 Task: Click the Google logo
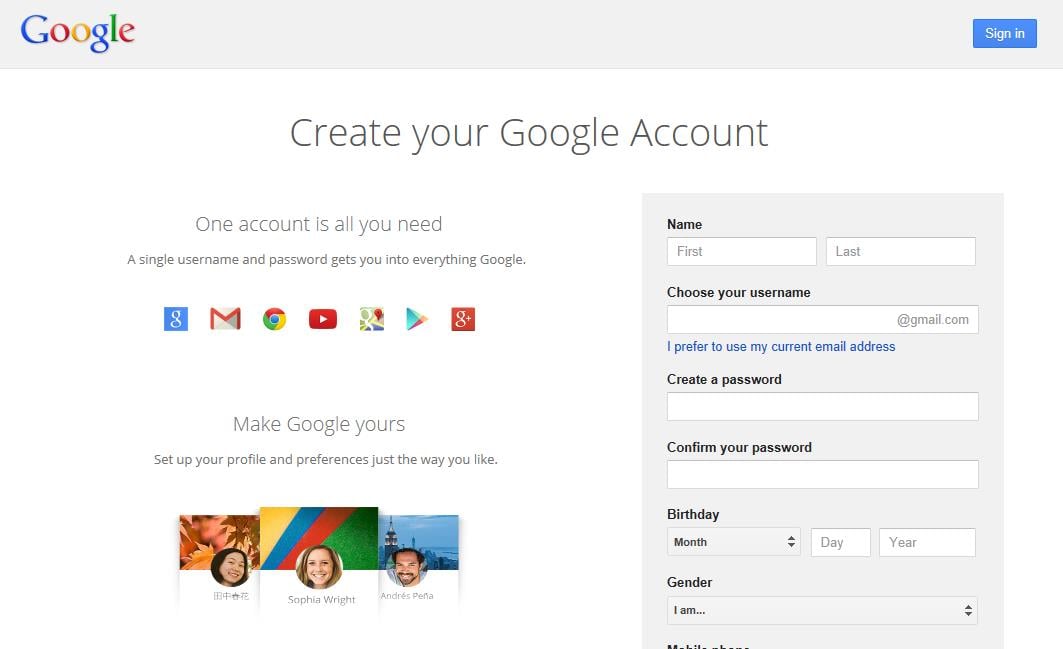(x=77, y=32)
